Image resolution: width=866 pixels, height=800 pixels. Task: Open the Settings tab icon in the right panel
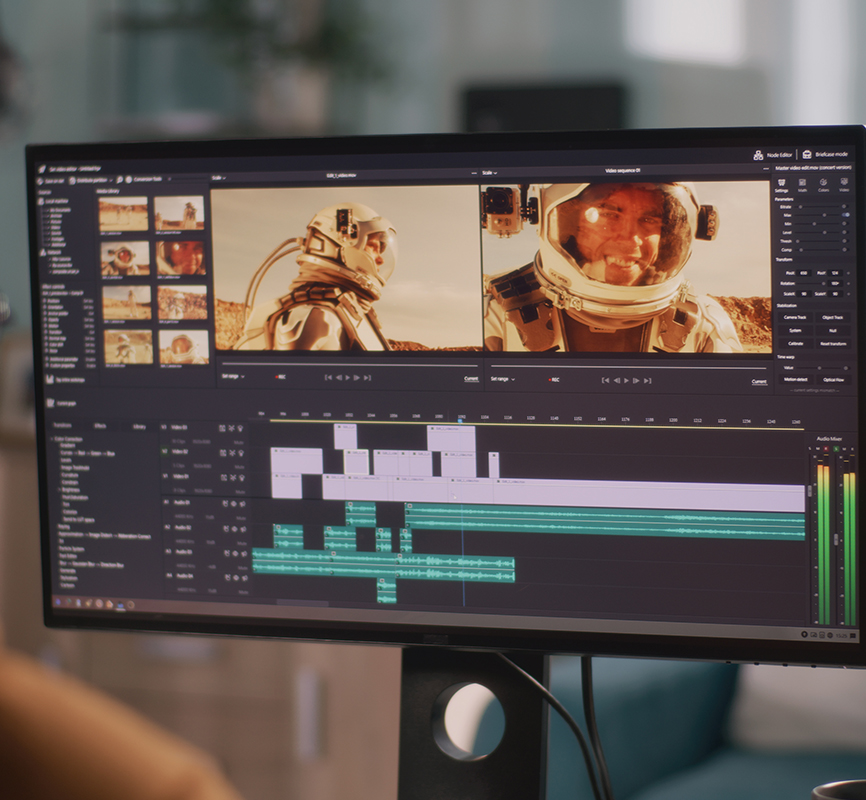click(781, 186)
